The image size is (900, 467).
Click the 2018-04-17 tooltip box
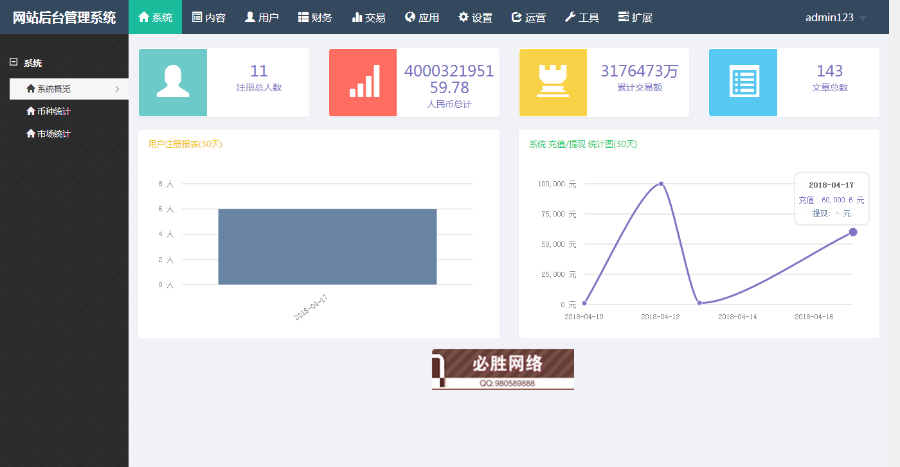pos(832,199)
